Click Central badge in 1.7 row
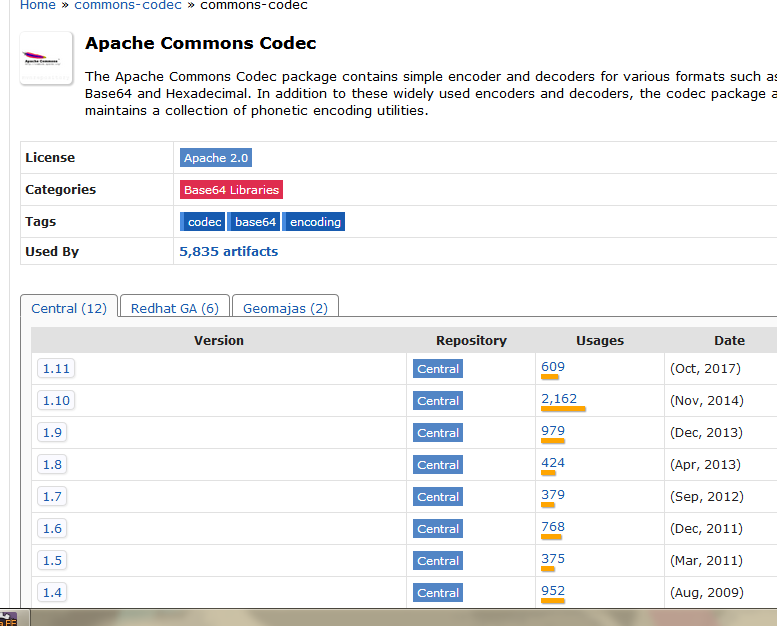The image size is (777, 626). click(x=438, y=497)
